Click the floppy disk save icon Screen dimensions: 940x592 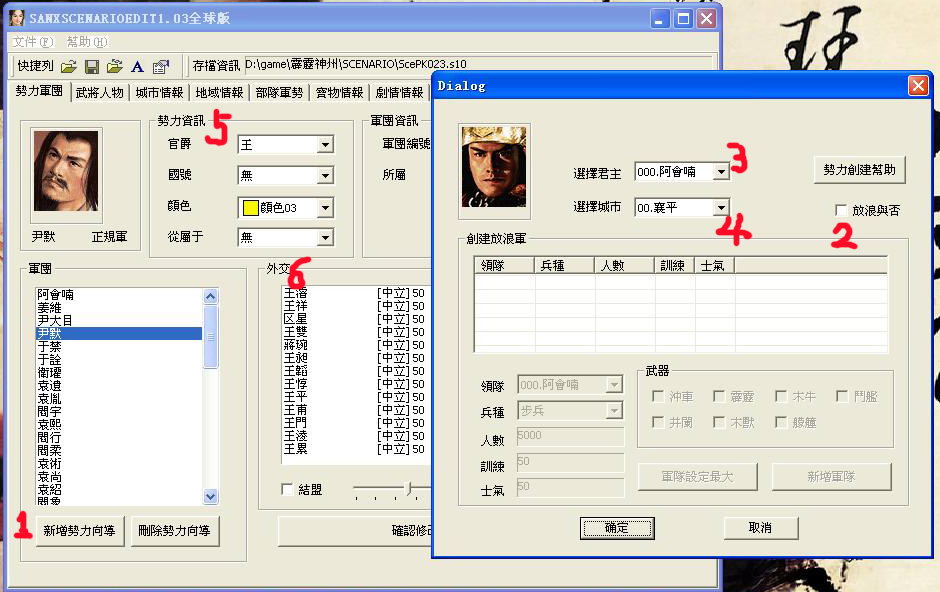tap(92, 66)
